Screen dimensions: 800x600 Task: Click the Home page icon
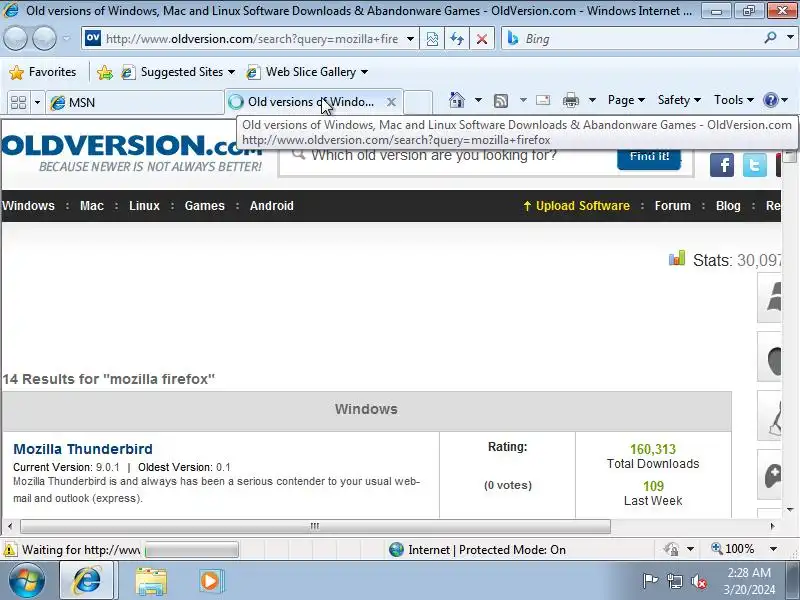pyautogui.click(x=457, y=100)
